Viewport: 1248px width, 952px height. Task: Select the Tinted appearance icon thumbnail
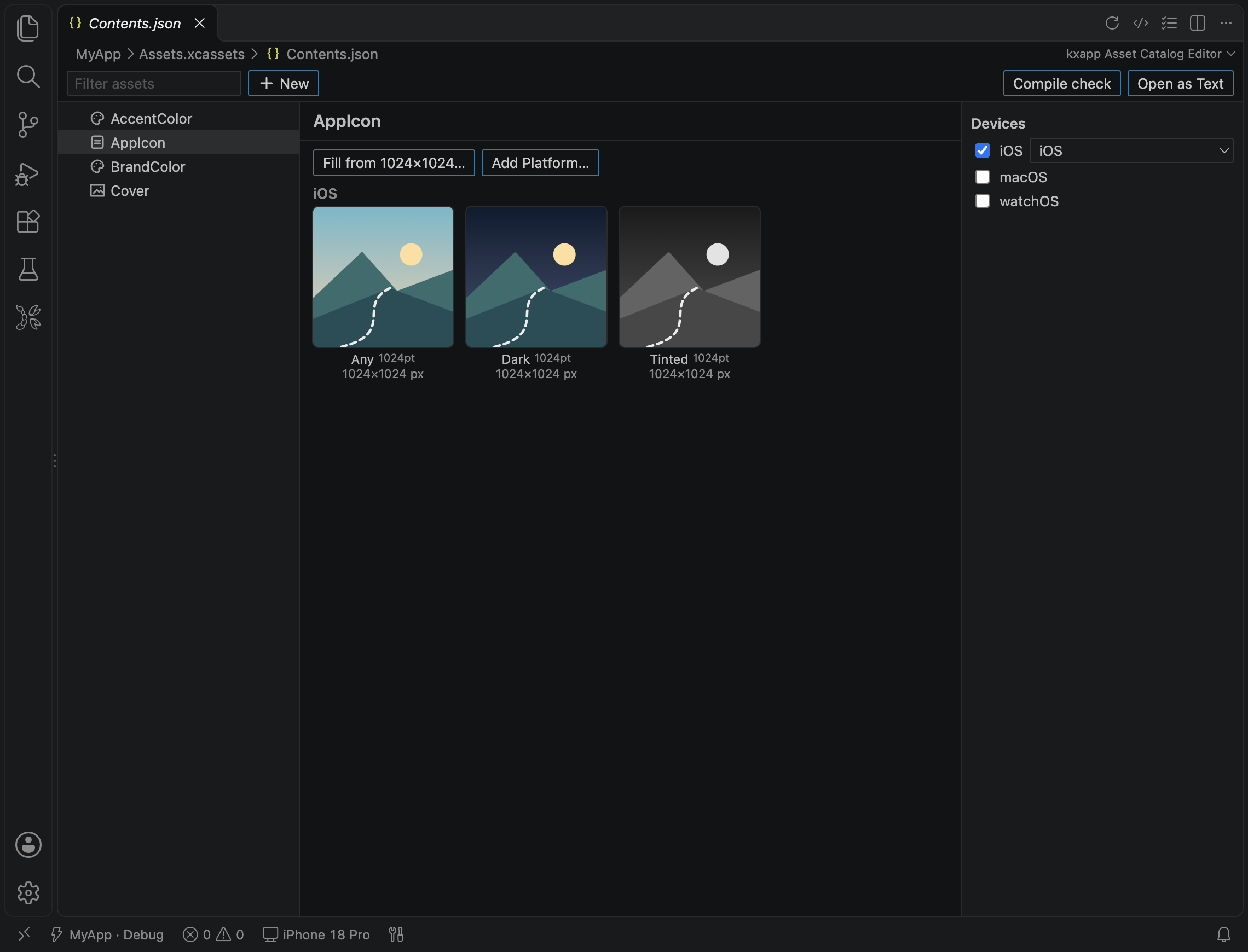(689, 276)
